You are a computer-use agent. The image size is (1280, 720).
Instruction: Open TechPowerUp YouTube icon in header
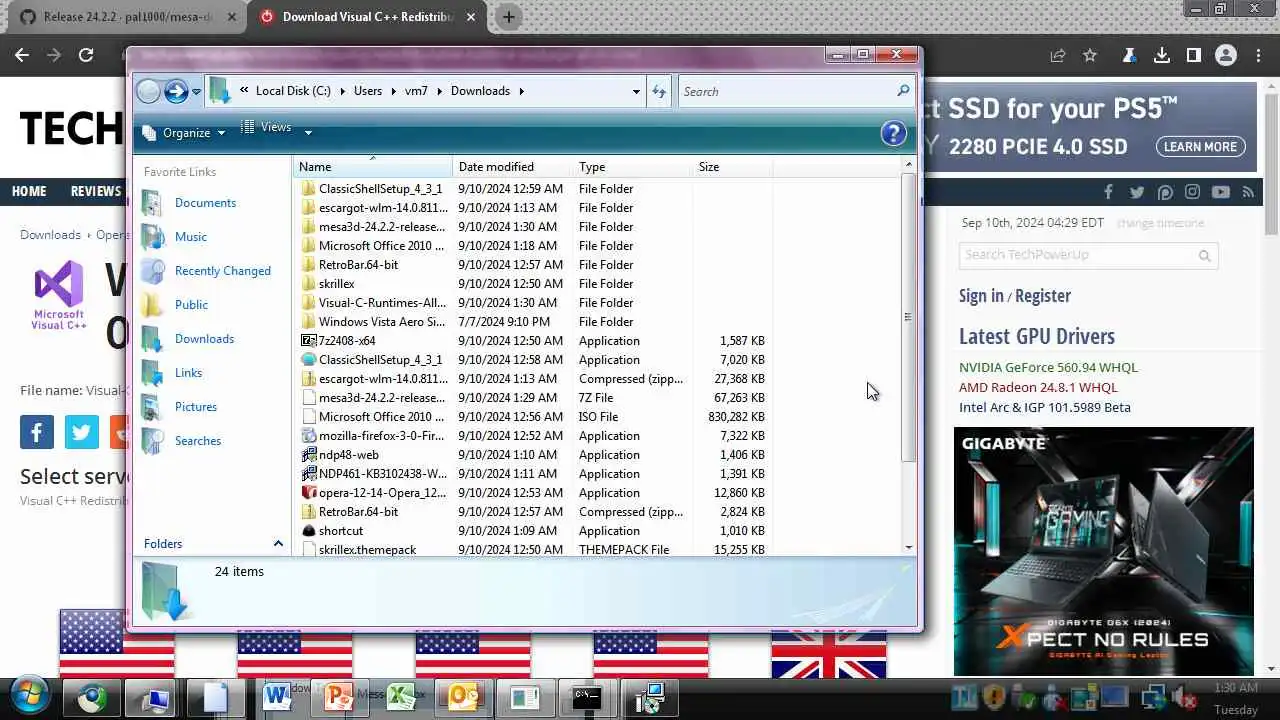click(x=1221, y=192)
